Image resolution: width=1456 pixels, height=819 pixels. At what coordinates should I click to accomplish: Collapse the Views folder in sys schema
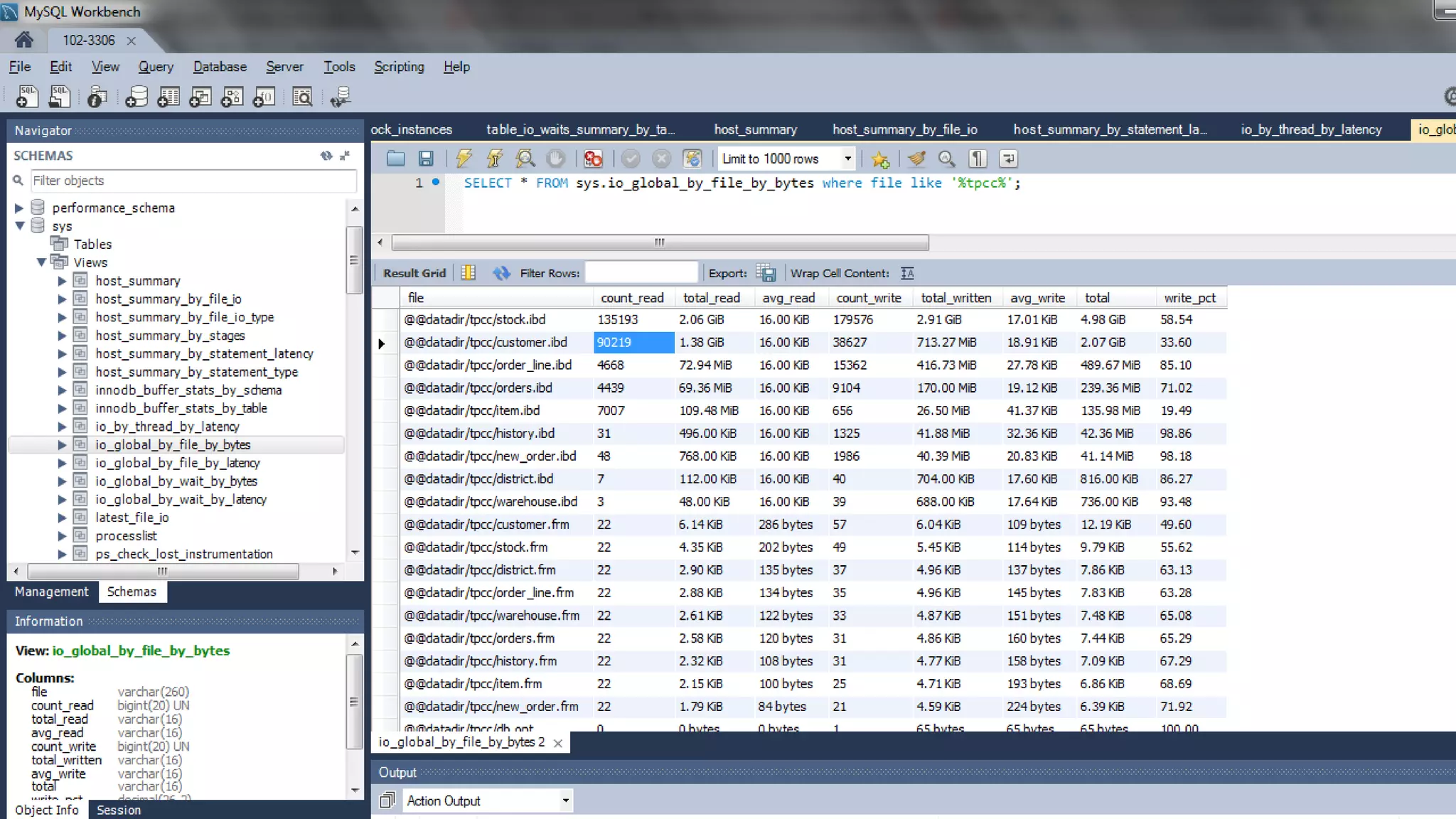coord(41,262)
